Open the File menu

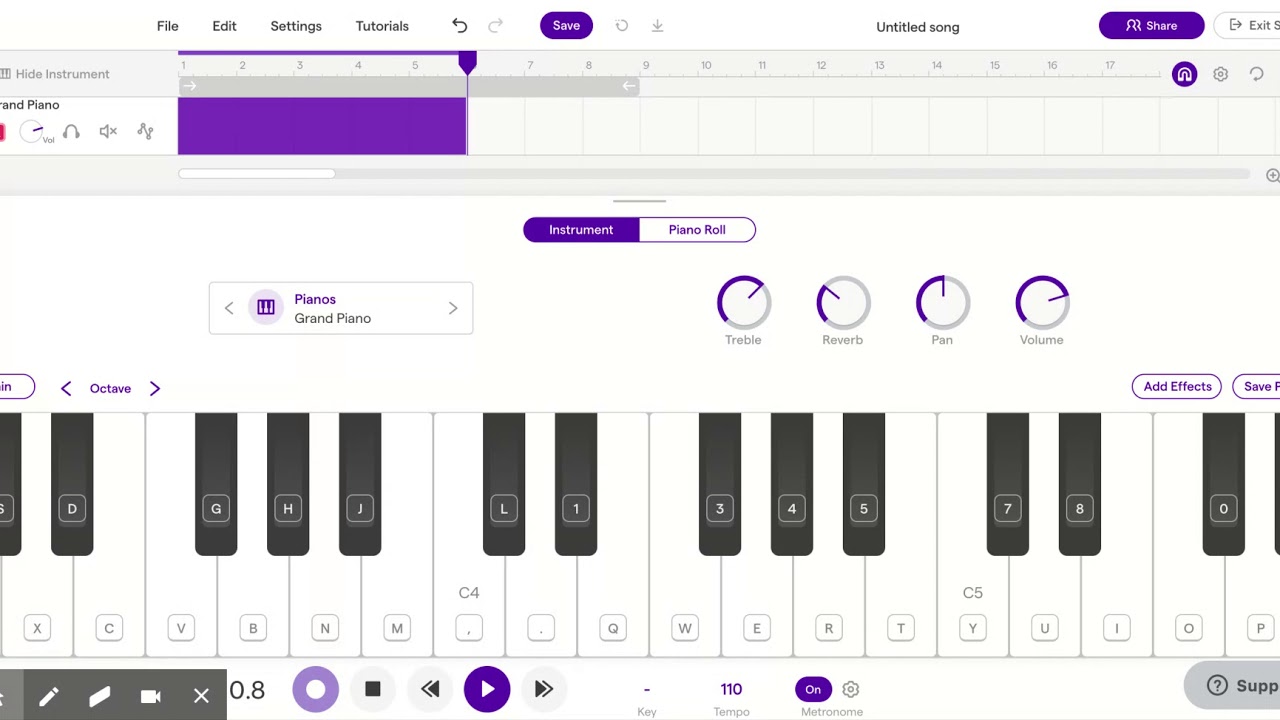click(168, 26)
